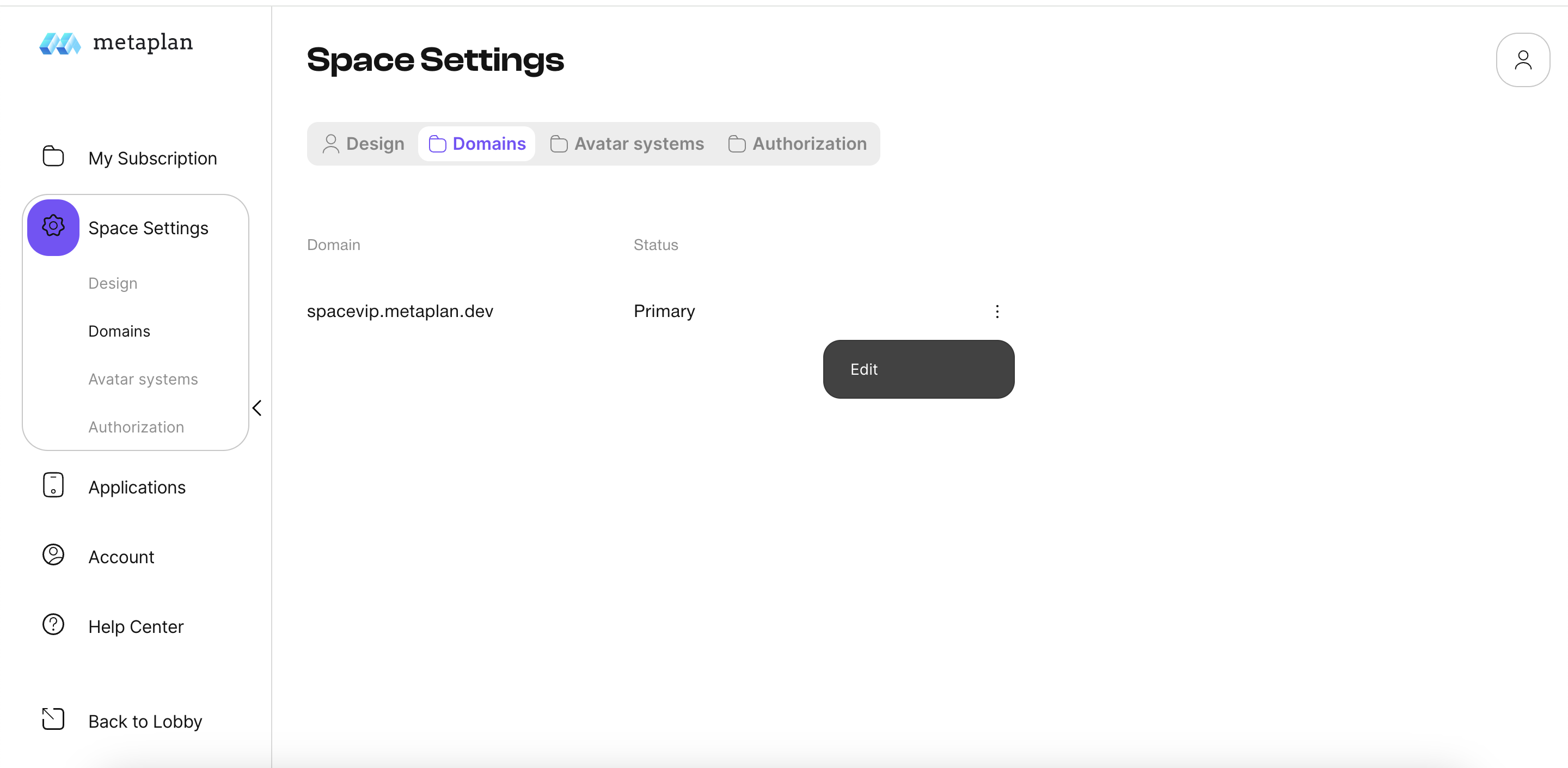Screen dimensions: 1568x768
Task: Open the user profile icon top right
Action: point(1522,60)
